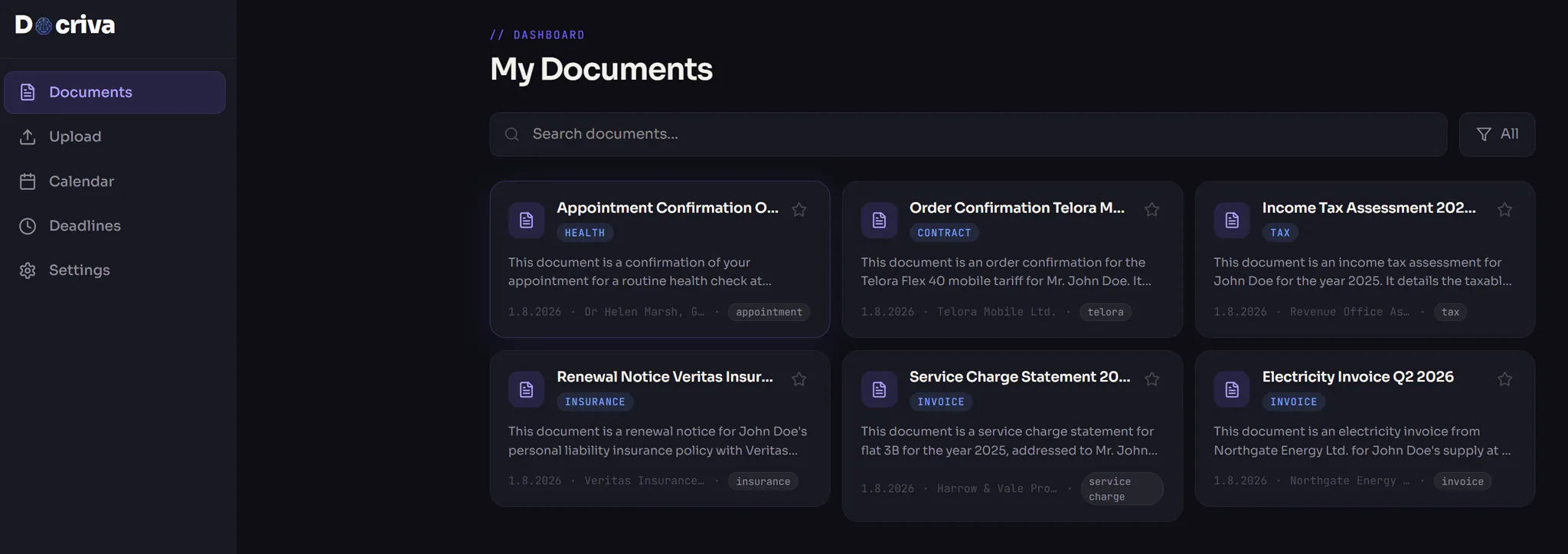
Task: Click the INSURANCE category badge
Action: 595,402
